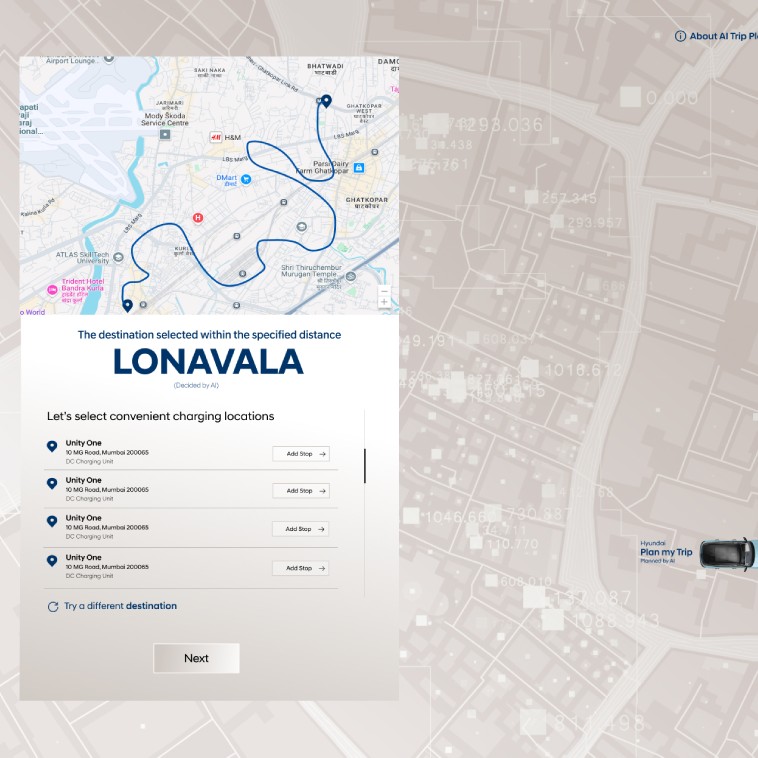This screenshot has width=758, height=758.
Task: Click the route start pin near Bhatwadi
Action: pyautogui.click(x=326, y=100)
